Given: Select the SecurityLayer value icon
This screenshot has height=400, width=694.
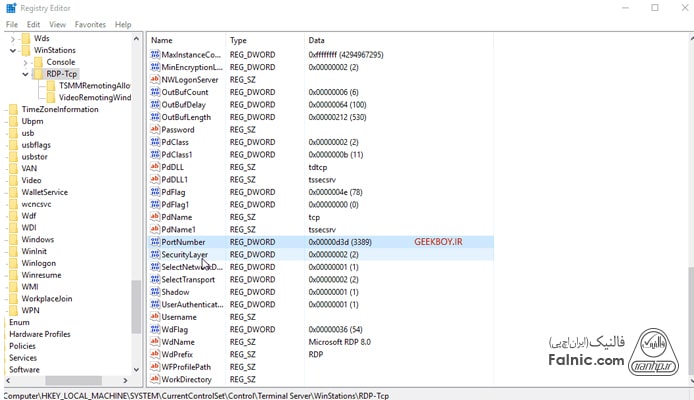Looking at the screenshot, I should [154, 255].
